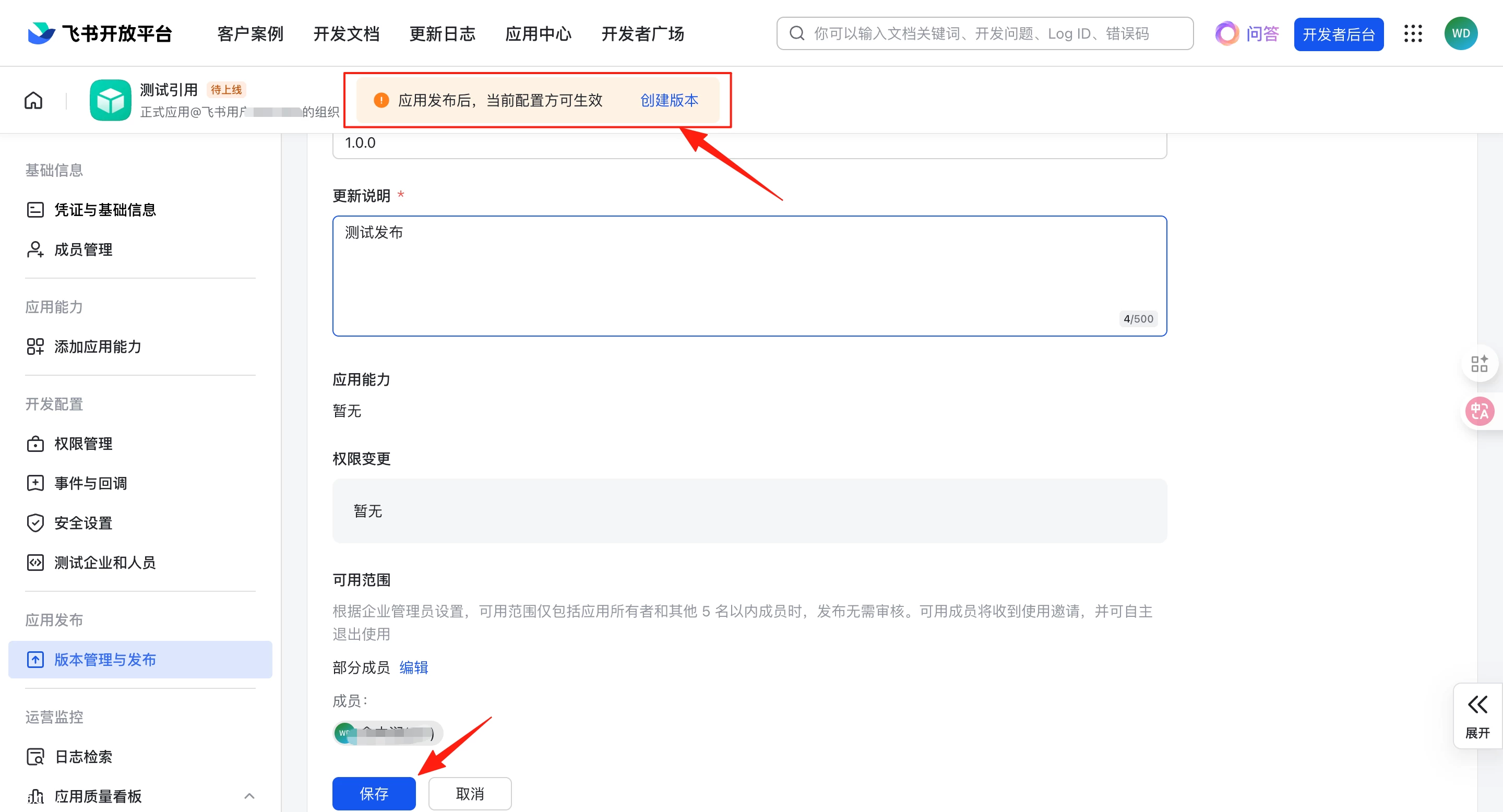Viewport: 1503px width, 812px height.
Task: Click into the 更新说明 text area
Action: [x=749, y=276]
